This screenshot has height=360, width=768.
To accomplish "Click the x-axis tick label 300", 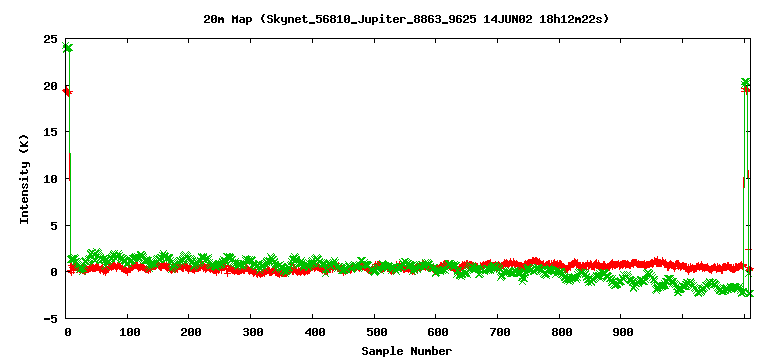I will (252, 333).
